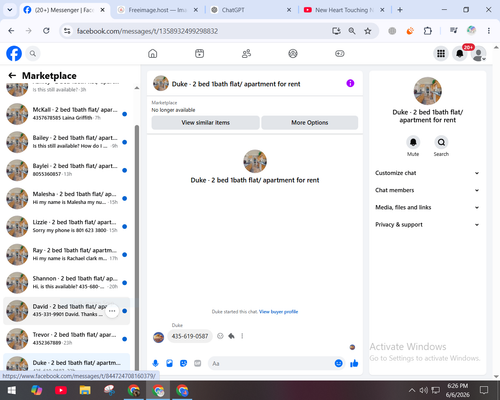
Task: Go to the Facebook logo home
Action: (14, 53)
